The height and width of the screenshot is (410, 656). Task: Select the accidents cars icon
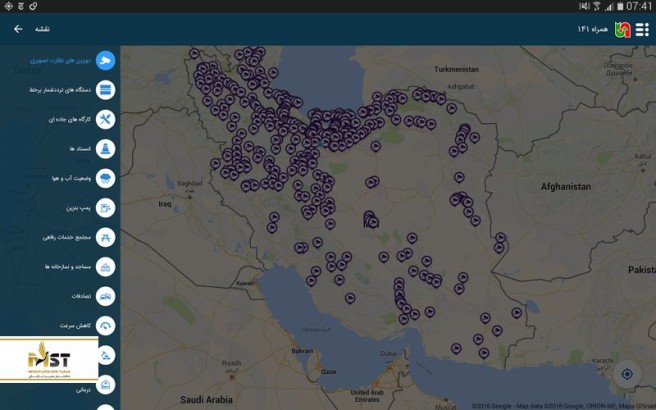click(105, 296)
